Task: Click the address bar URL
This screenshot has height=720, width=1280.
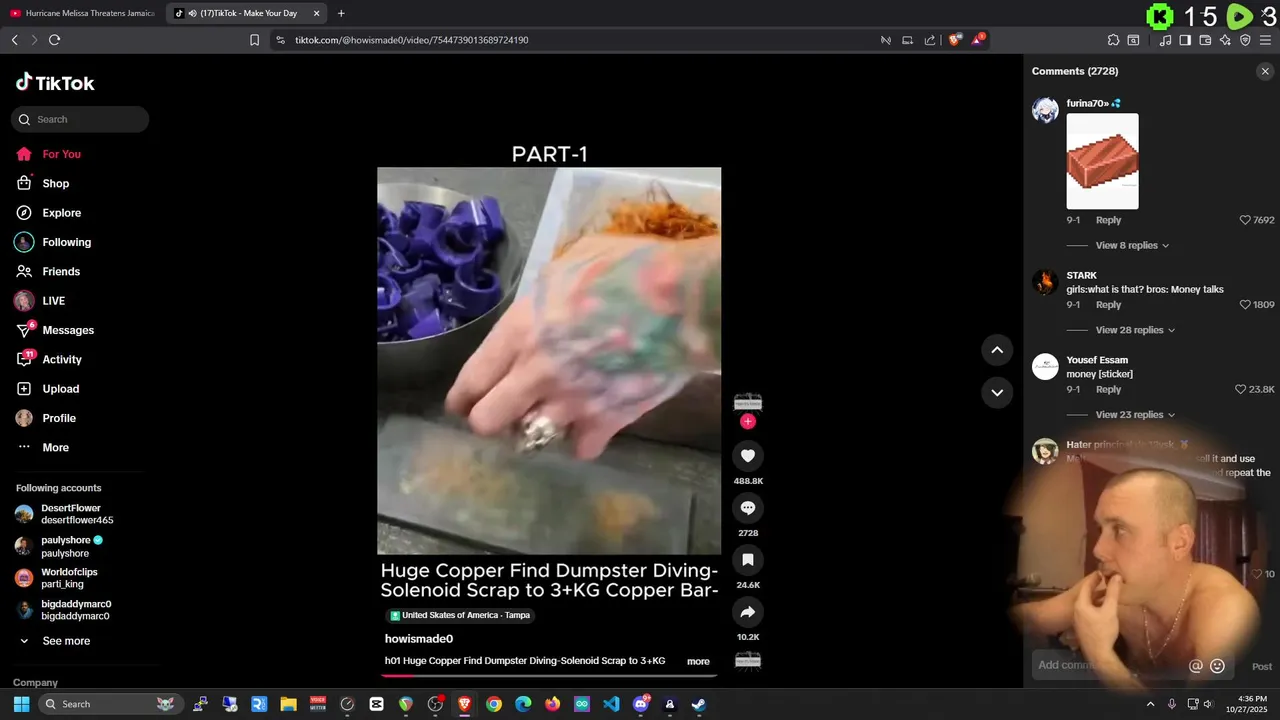Action: [x=411, y=40]
